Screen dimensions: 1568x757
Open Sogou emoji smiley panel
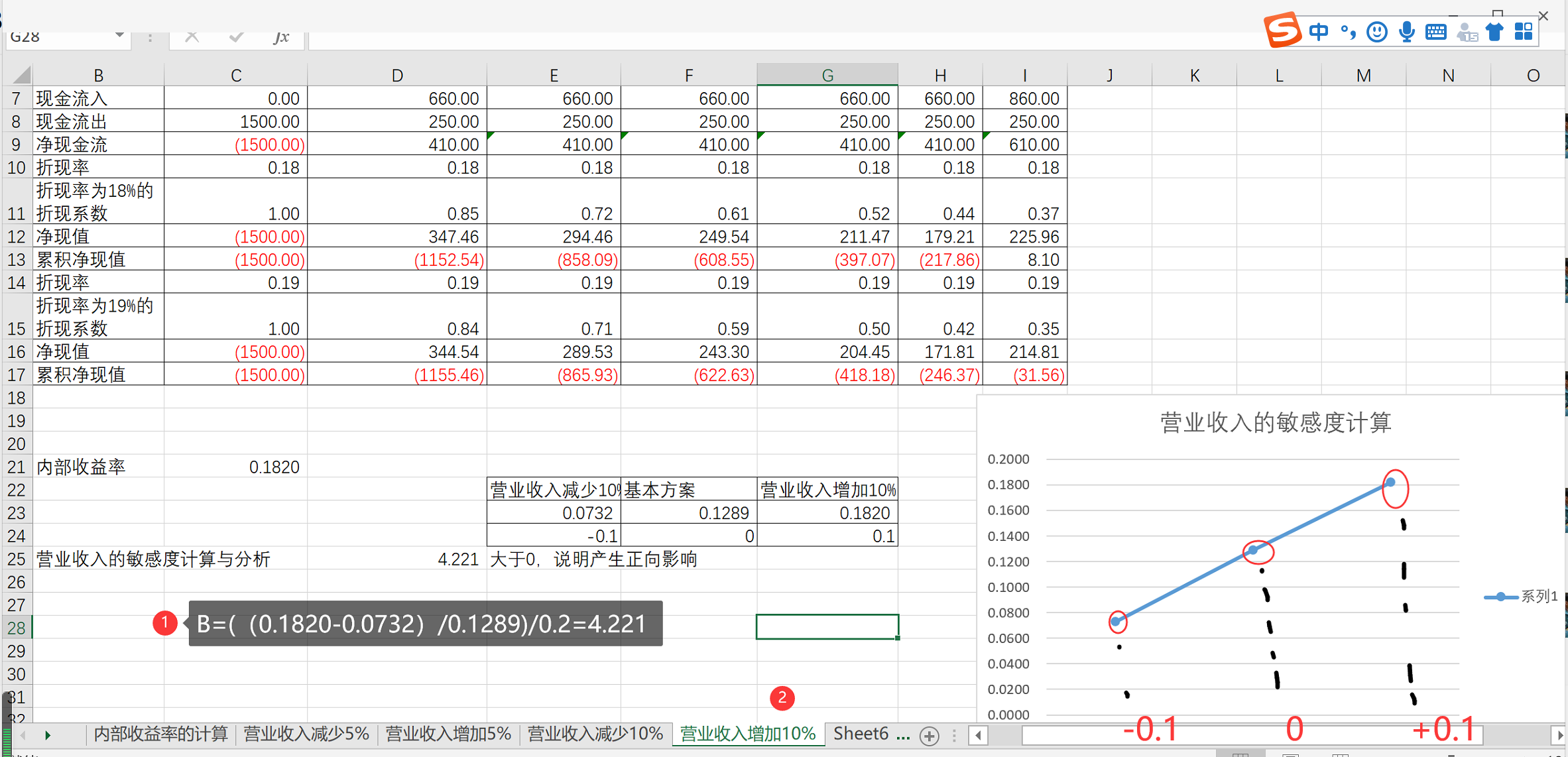coord(1376,32)
